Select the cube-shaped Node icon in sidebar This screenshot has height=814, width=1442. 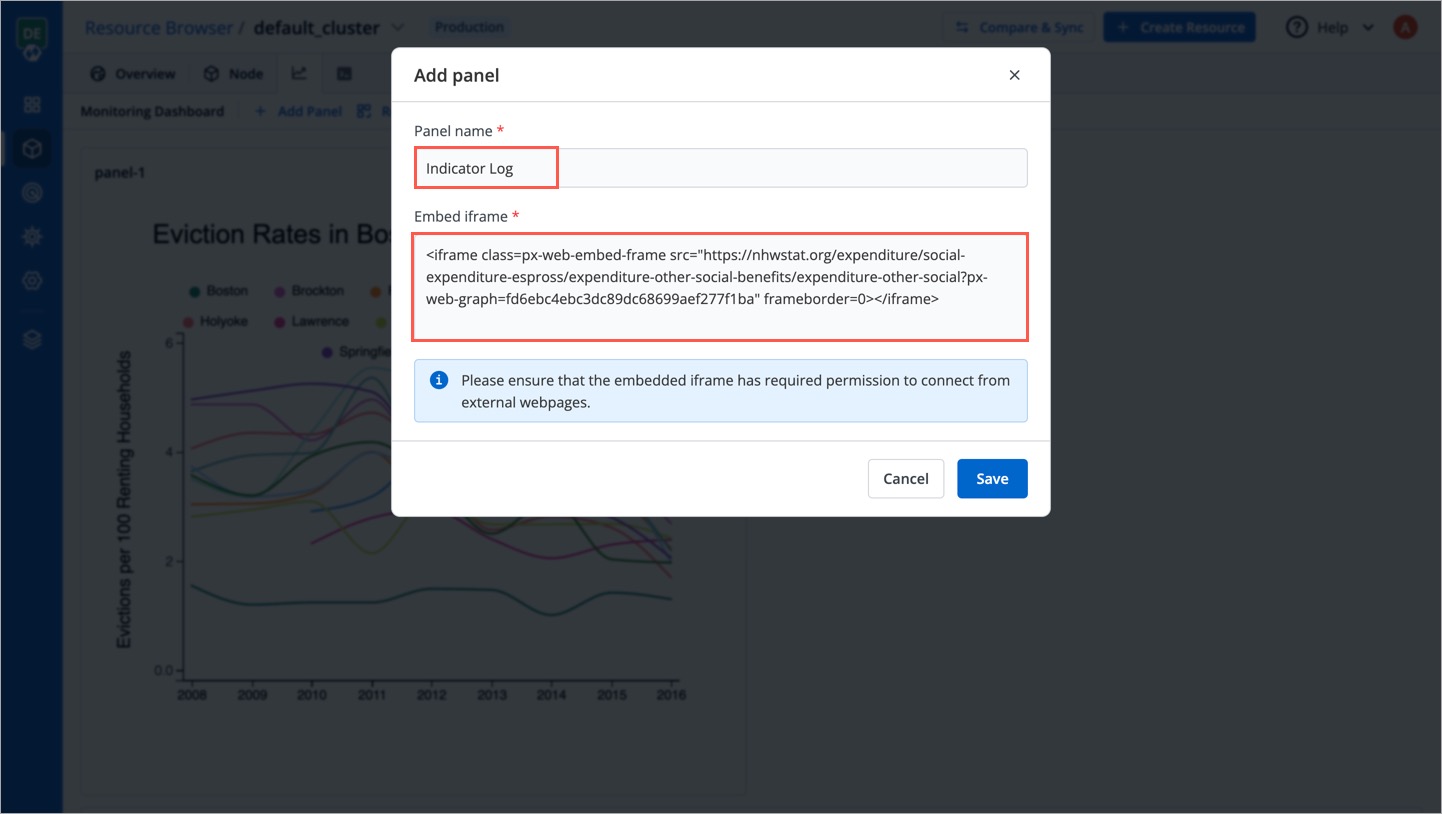coord(31,146)
